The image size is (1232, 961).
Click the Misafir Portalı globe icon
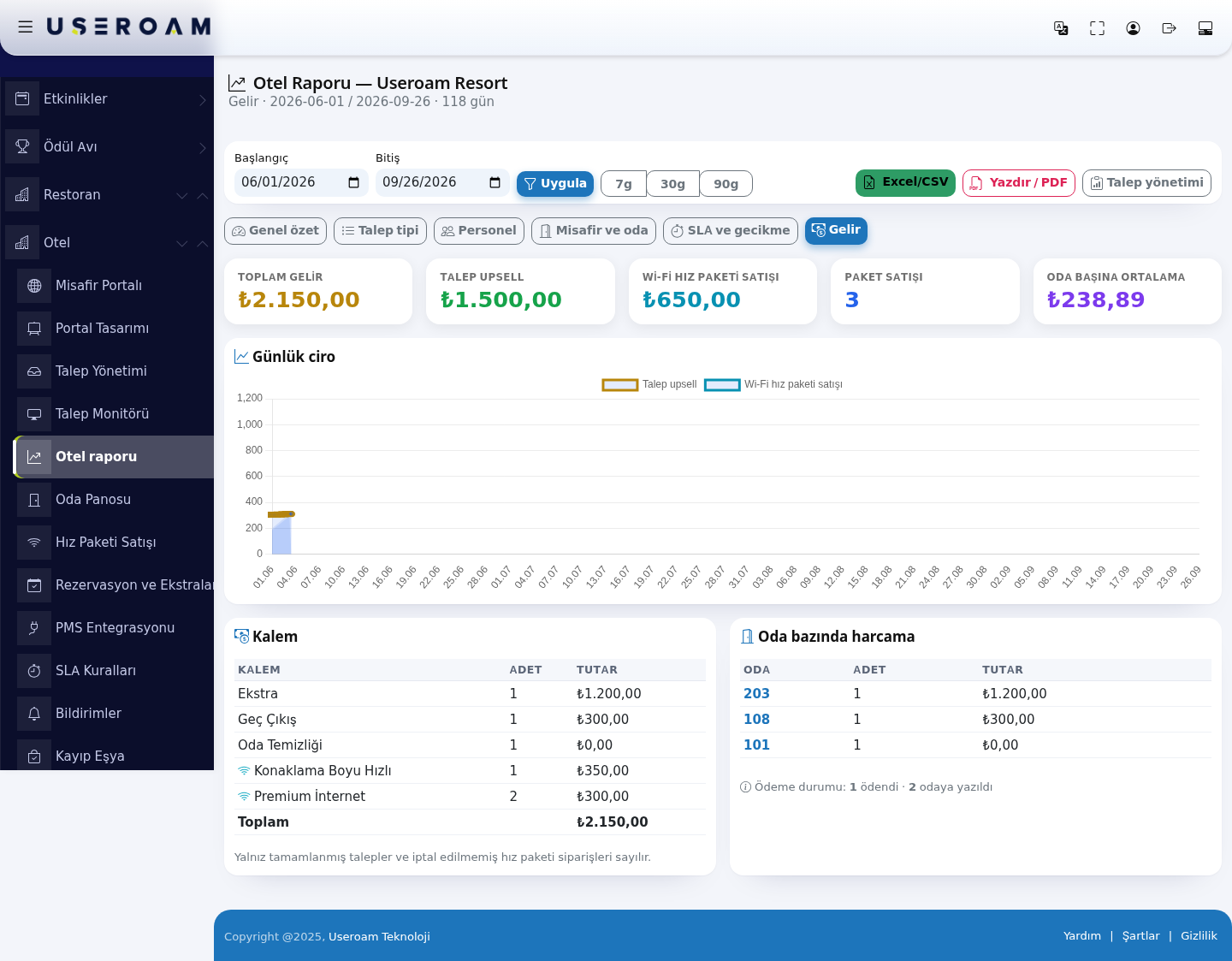click(x=34, y=286)
